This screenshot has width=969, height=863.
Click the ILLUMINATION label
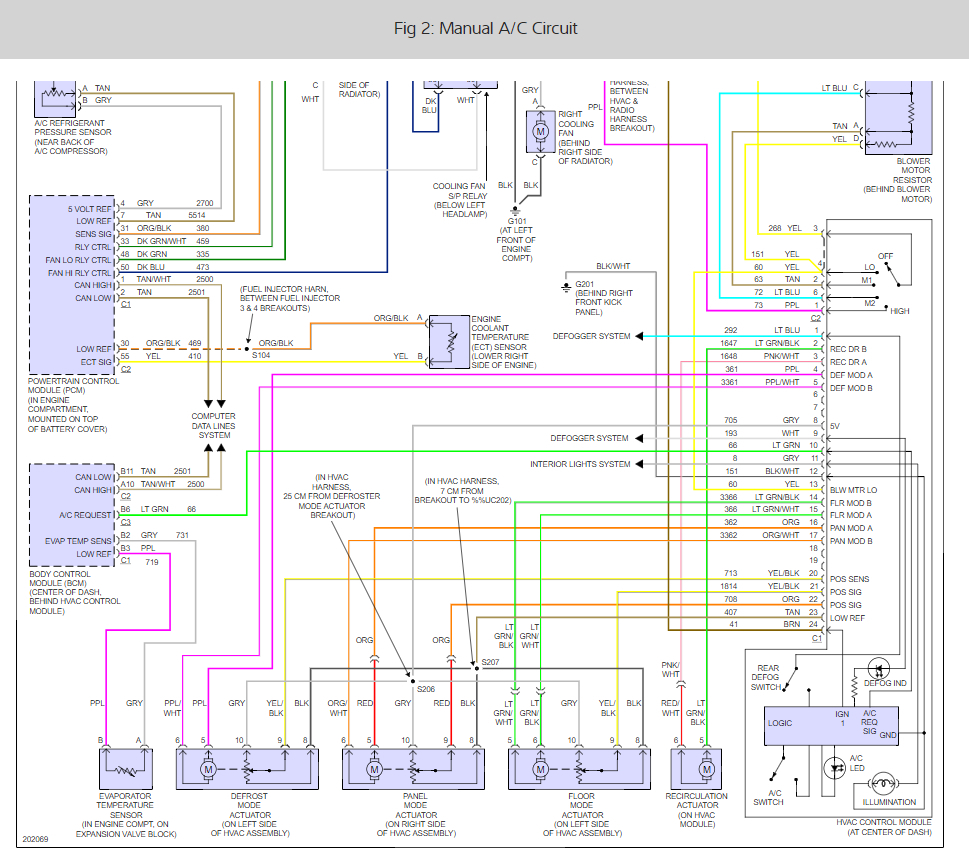coord(889,802)
